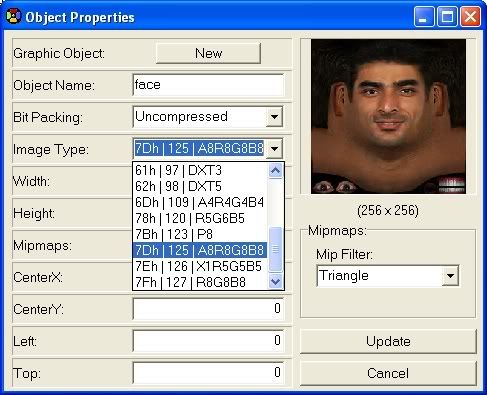Image resolution: width=487 pixels, height=395 pixels.
Task: Collapse the Image Type dropdown arrow
Action: tap(274, 149)
